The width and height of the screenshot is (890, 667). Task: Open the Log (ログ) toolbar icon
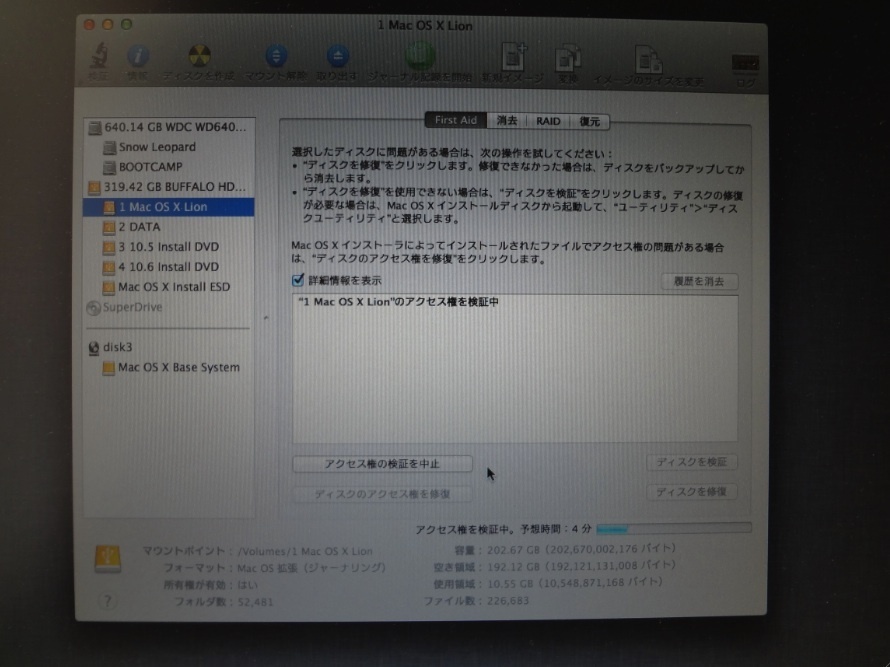click(745, 63)
